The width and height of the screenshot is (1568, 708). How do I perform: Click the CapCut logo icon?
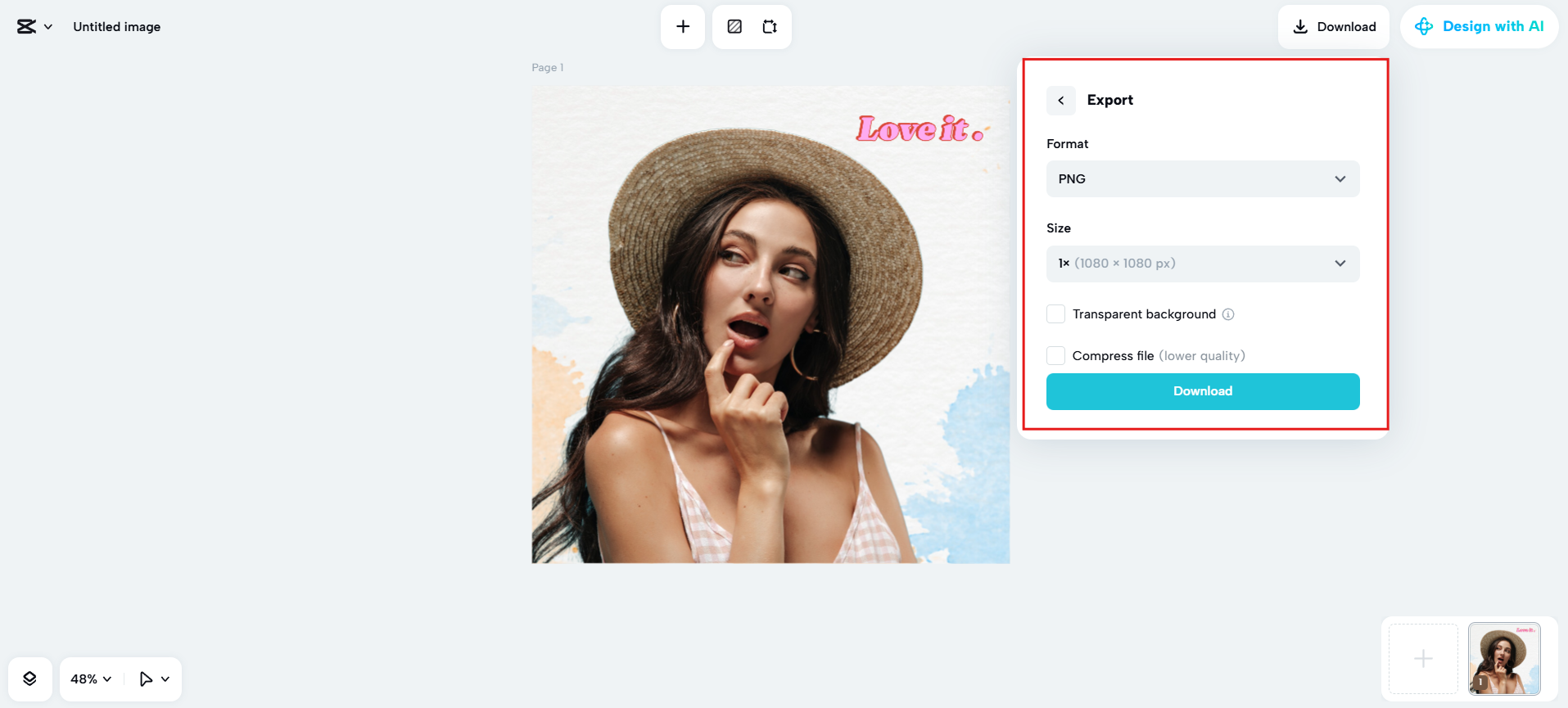[26, 27]
